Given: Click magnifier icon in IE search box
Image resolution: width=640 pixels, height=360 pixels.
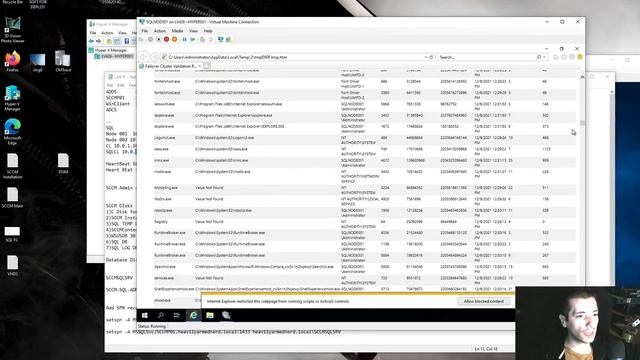Looking at the screenshot, I should coord(539,57).
